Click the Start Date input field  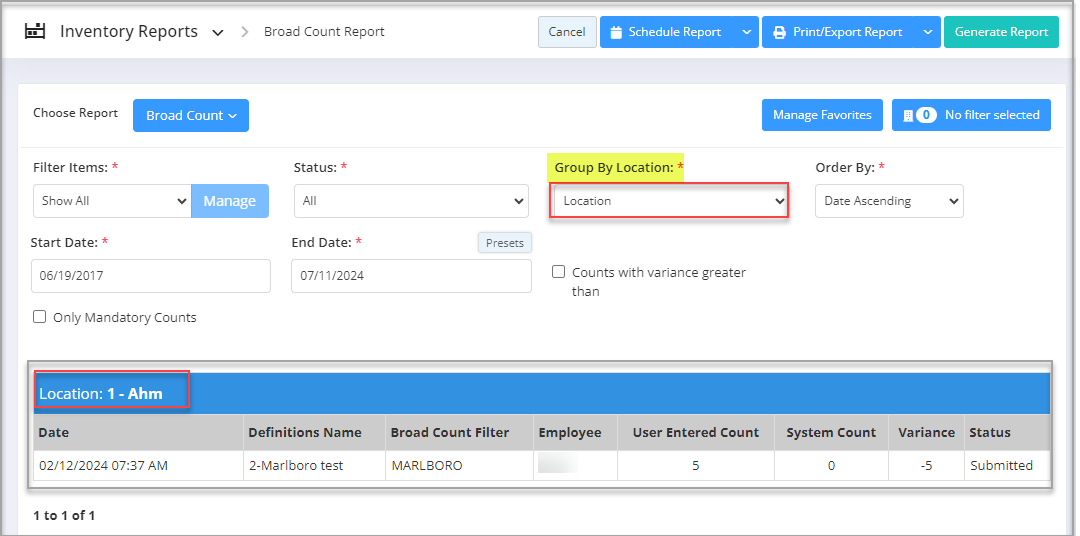click(x=150, y=276)
